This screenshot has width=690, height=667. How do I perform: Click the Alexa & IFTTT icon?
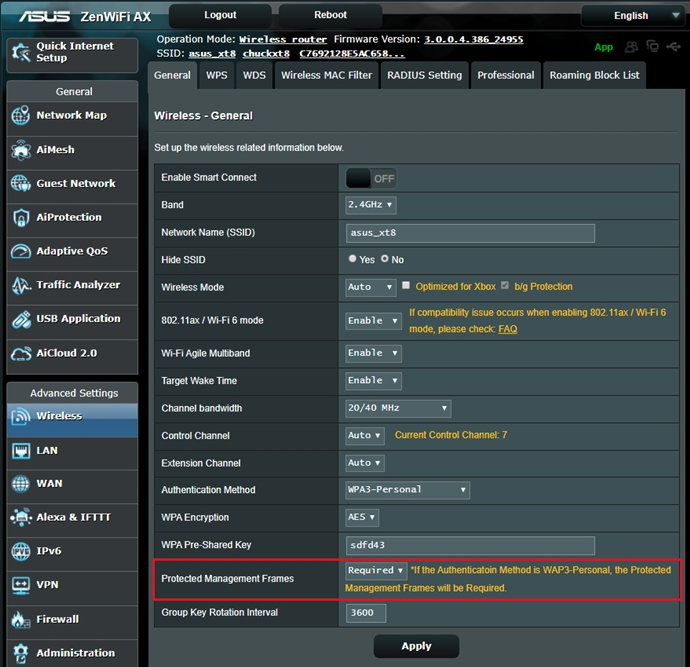(x=21, y=517)
